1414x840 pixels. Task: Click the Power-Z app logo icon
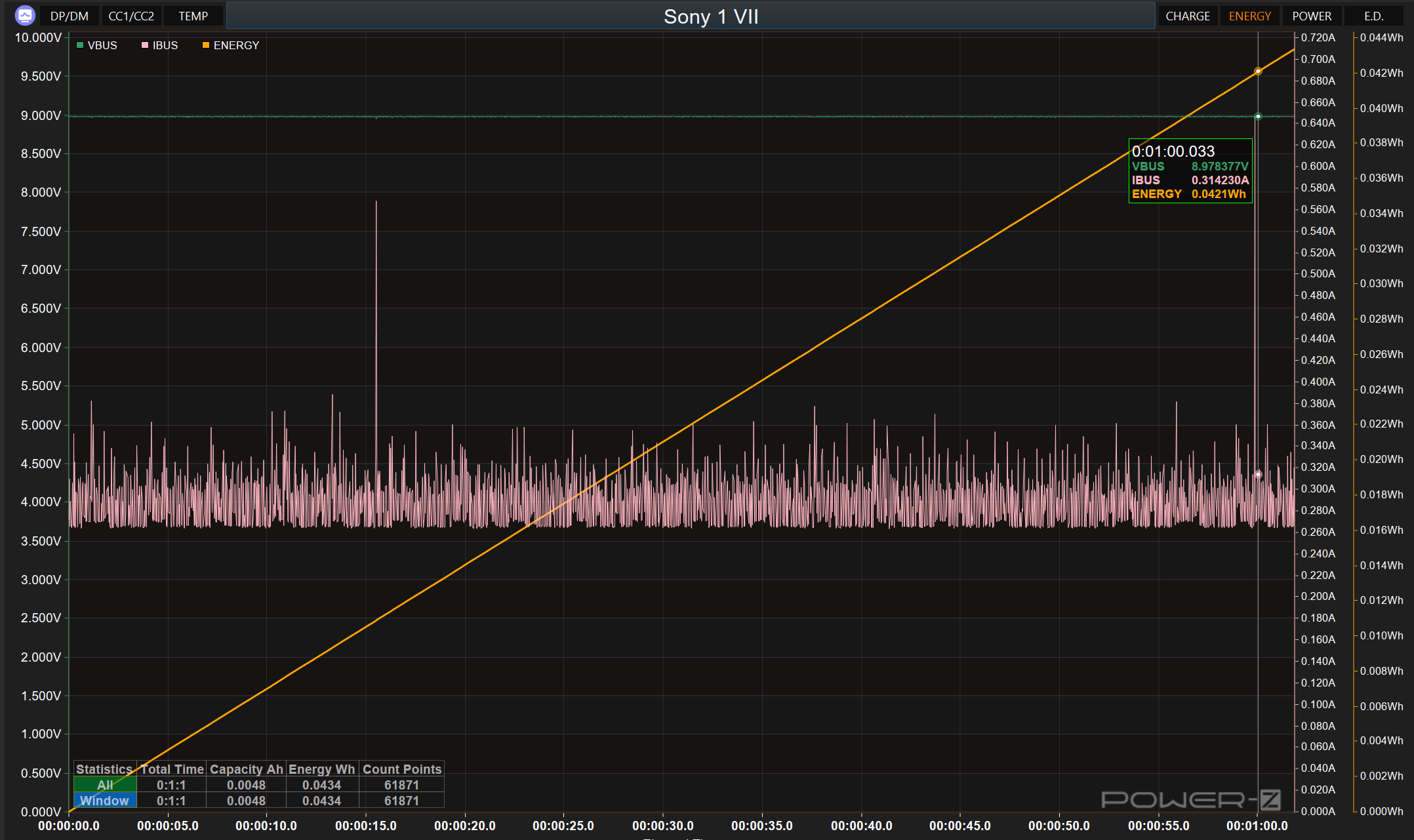25,15
